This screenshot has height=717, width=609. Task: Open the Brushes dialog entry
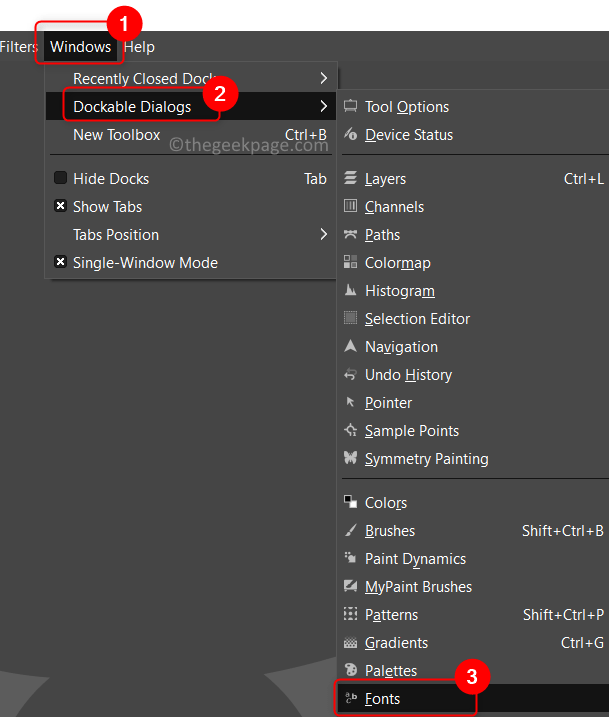474,530
